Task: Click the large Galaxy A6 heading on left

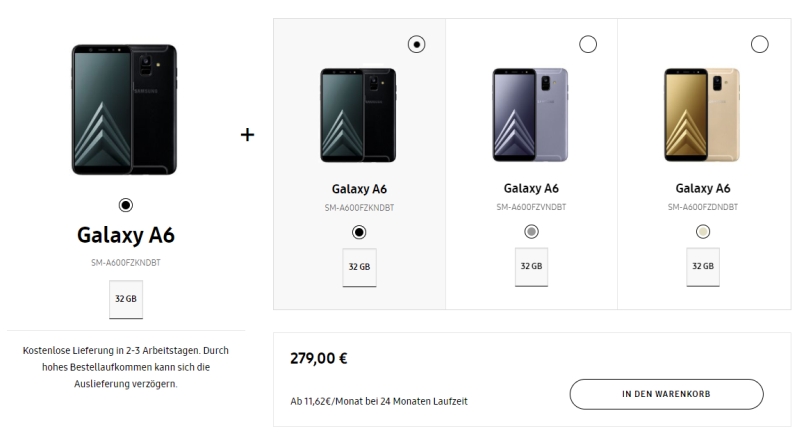Action: tap(126, 236)
